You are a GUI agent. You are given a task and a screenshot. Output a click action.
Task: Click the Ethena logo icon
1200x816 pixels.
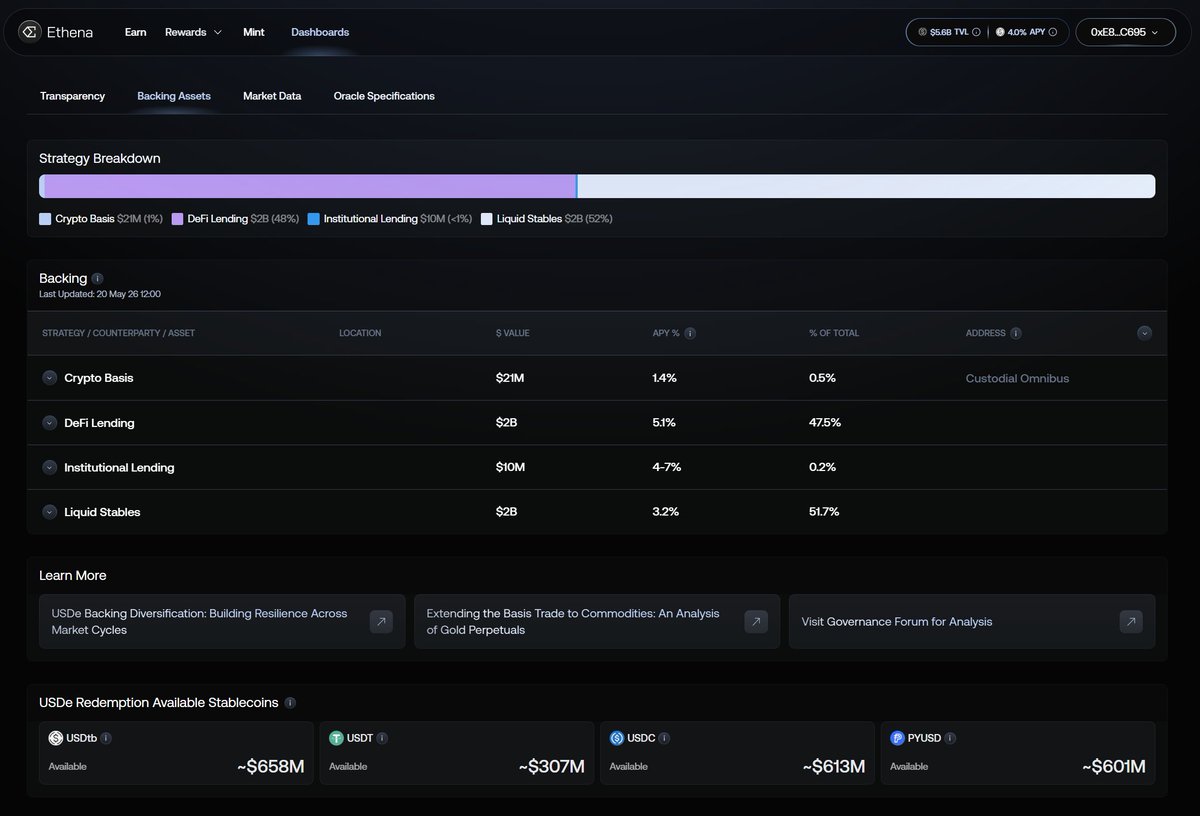30,32
